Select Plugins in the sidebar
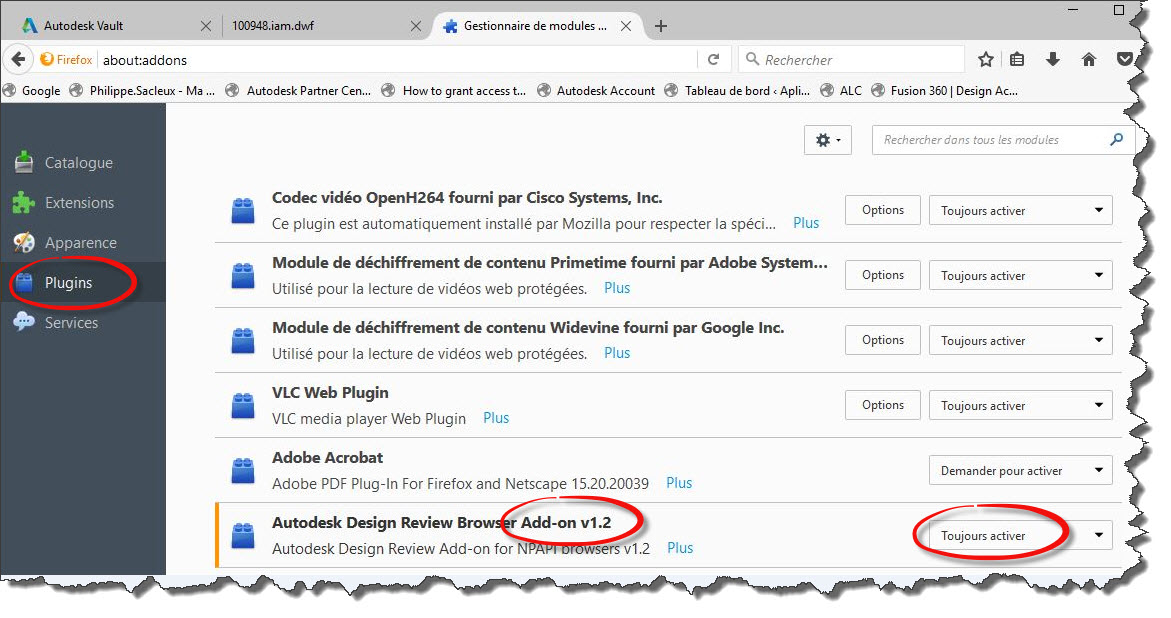The height and width of the screenshot is (618, 1171). (68, 283)
